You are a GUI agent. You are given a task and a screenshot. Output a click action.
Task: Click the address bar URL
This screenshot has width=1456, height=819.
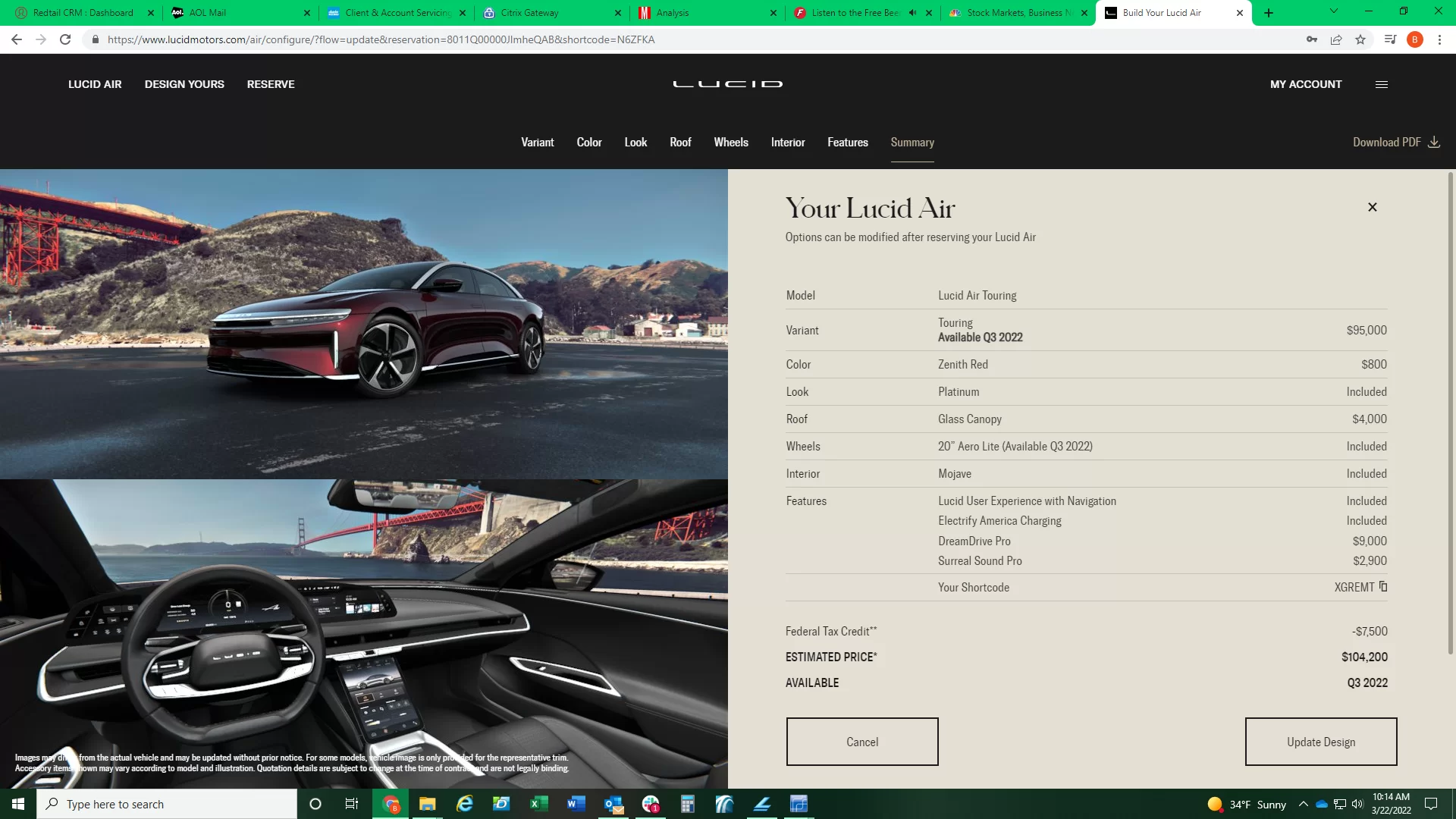[x=381, y=39]
